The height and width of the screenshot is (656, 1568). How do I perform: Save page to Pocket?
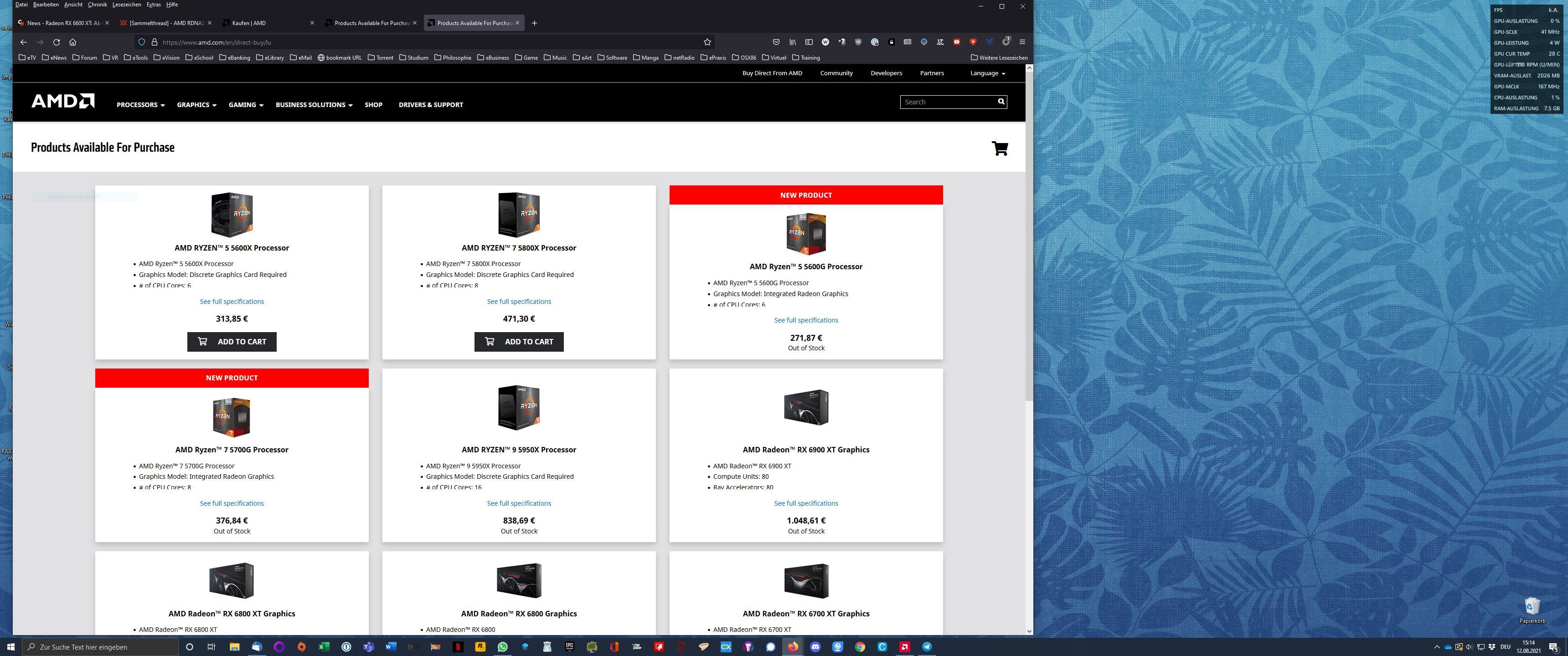[776, 42]
